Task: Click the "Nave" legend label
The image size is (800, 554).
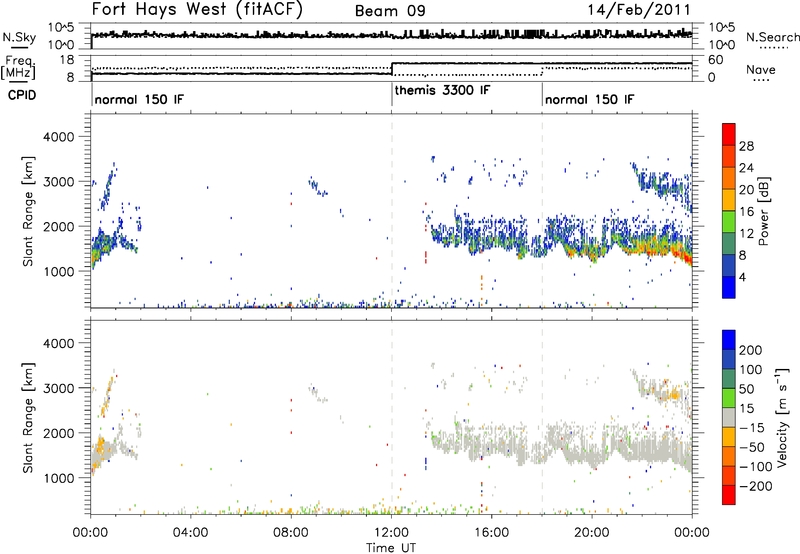Action: [760, 69]
